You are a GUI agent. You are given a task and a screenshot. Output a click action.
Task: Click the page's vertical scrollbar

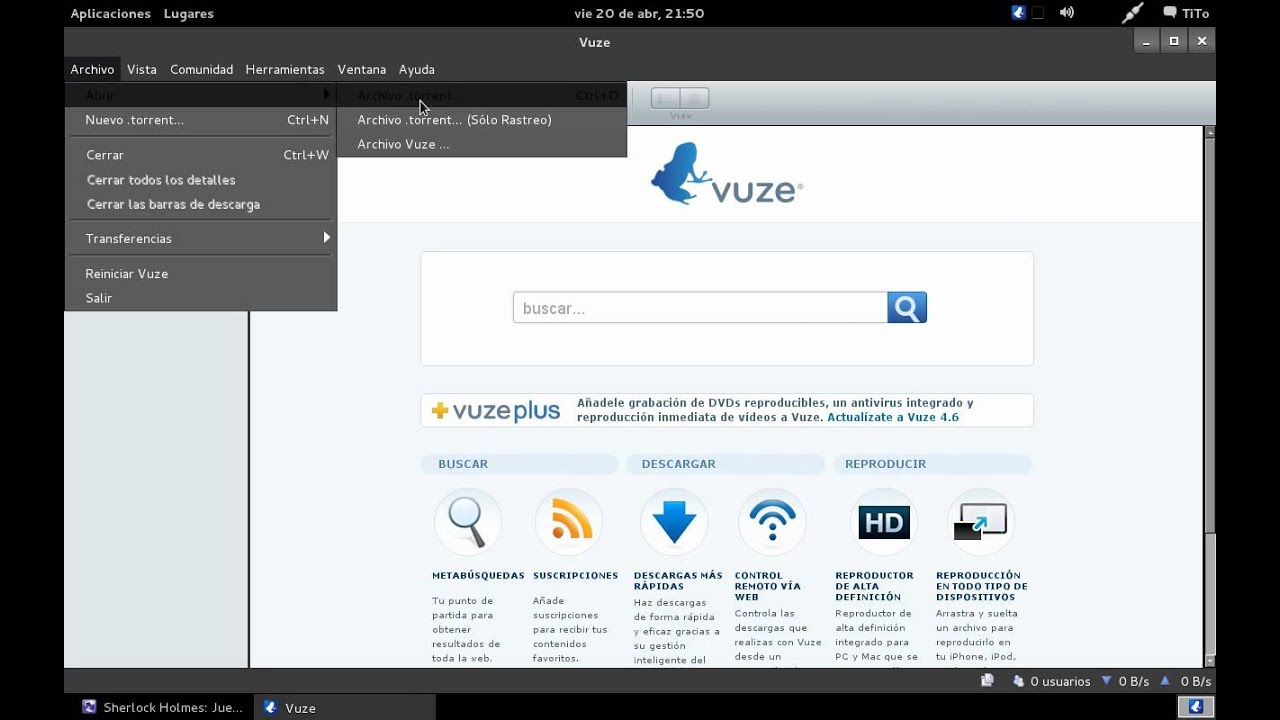click(1210, 396)
